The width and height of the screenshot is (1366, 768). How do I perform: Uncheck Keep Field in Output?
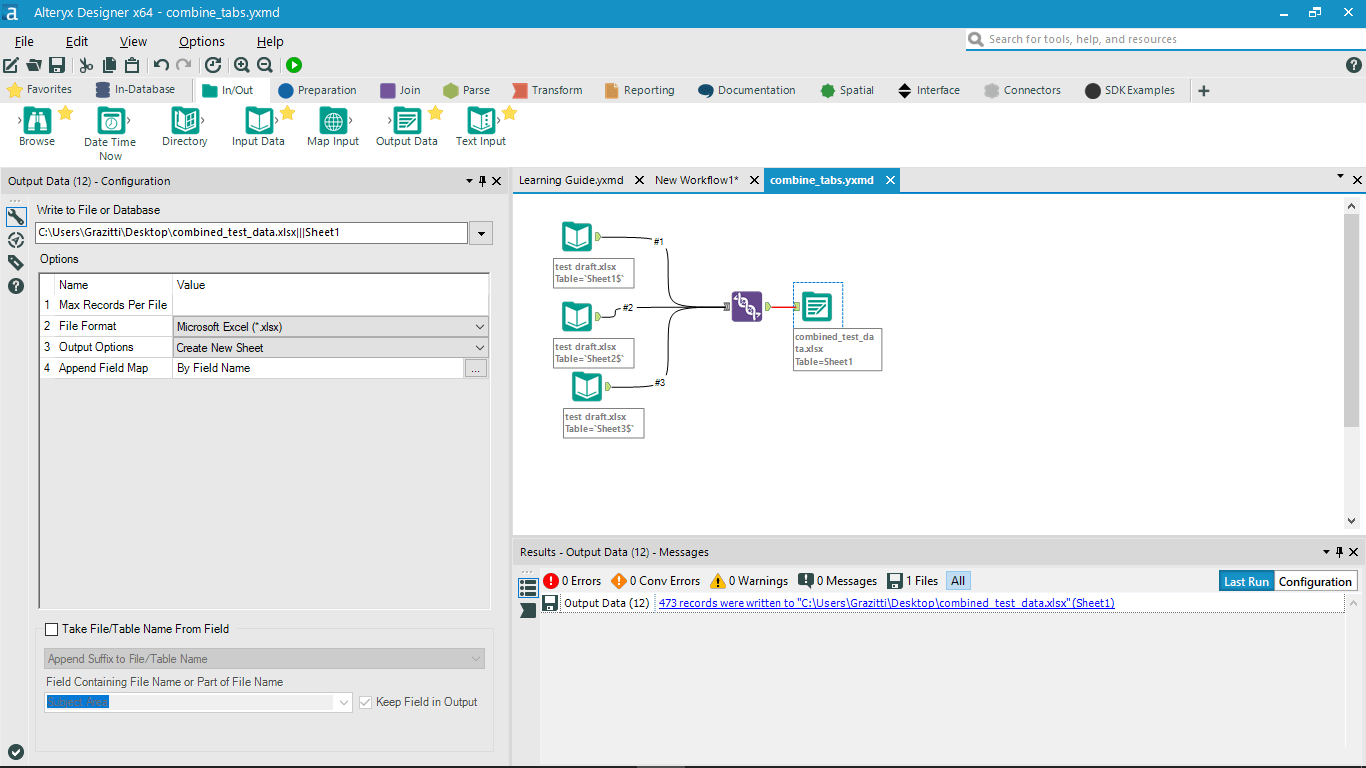tap(366, 702)
